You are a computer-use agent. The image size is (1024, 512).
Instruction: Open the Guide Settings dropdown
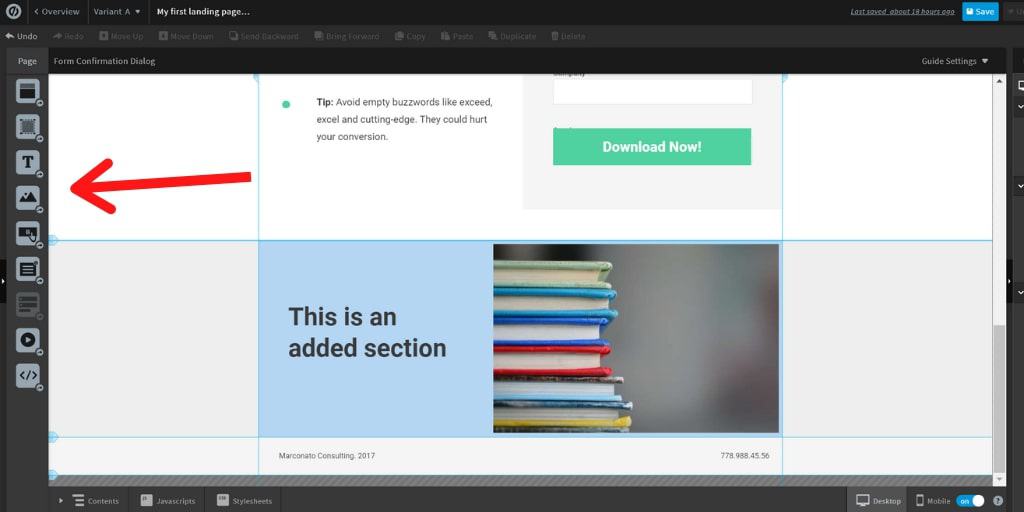click(955, 61)
